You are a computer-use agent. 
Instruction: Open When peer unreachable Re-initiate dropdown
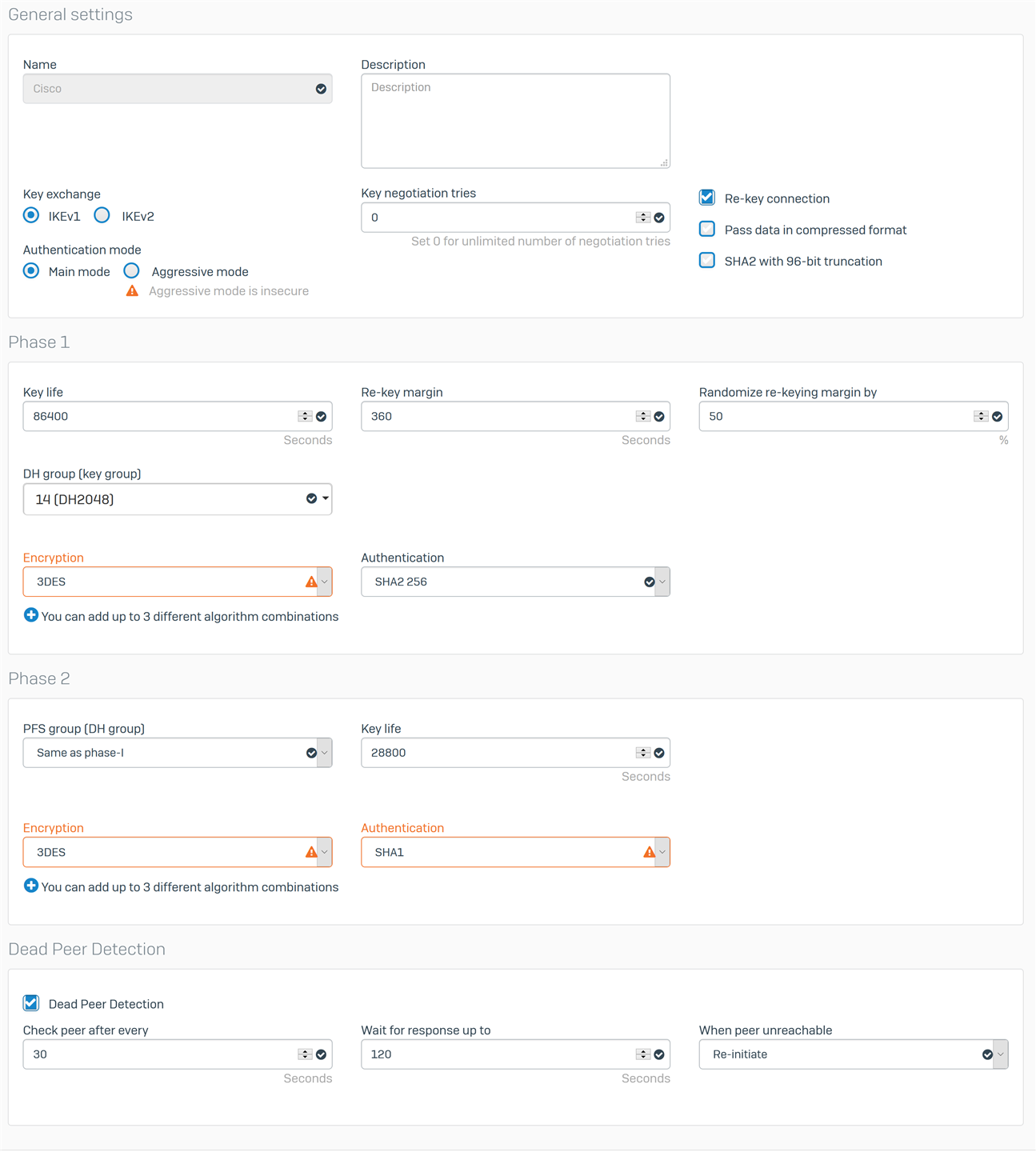(854, 1054)
